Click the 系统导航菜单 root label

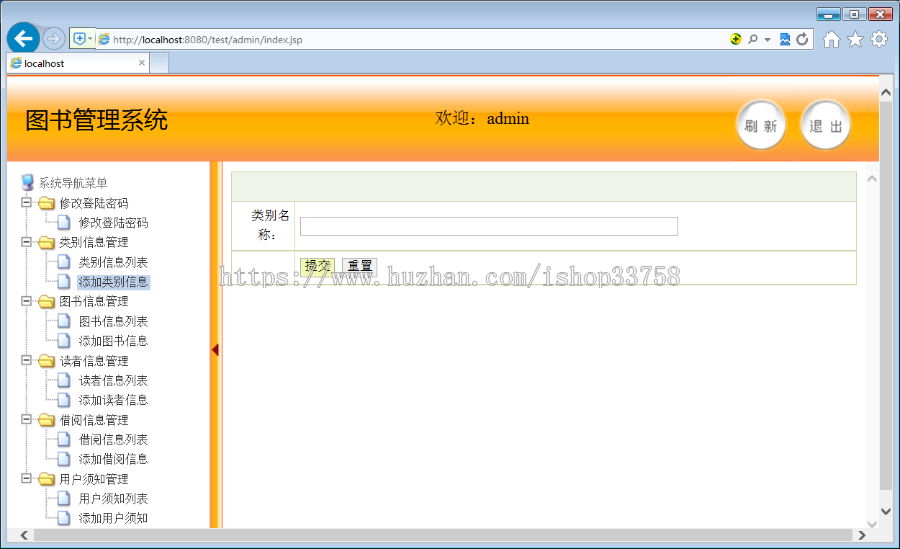[x=73, y=183]
